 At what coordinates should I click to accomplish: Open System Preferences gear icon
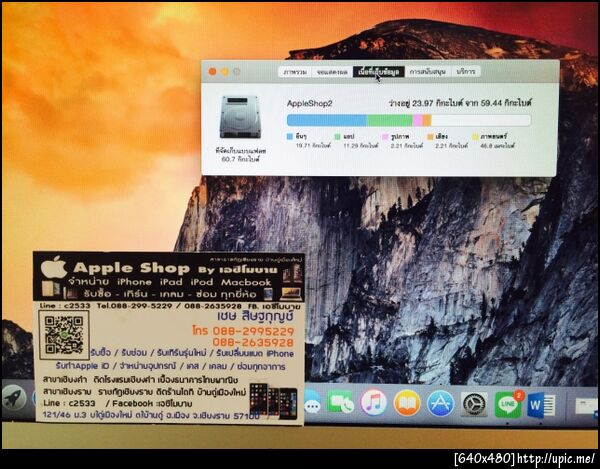point(474,404)
